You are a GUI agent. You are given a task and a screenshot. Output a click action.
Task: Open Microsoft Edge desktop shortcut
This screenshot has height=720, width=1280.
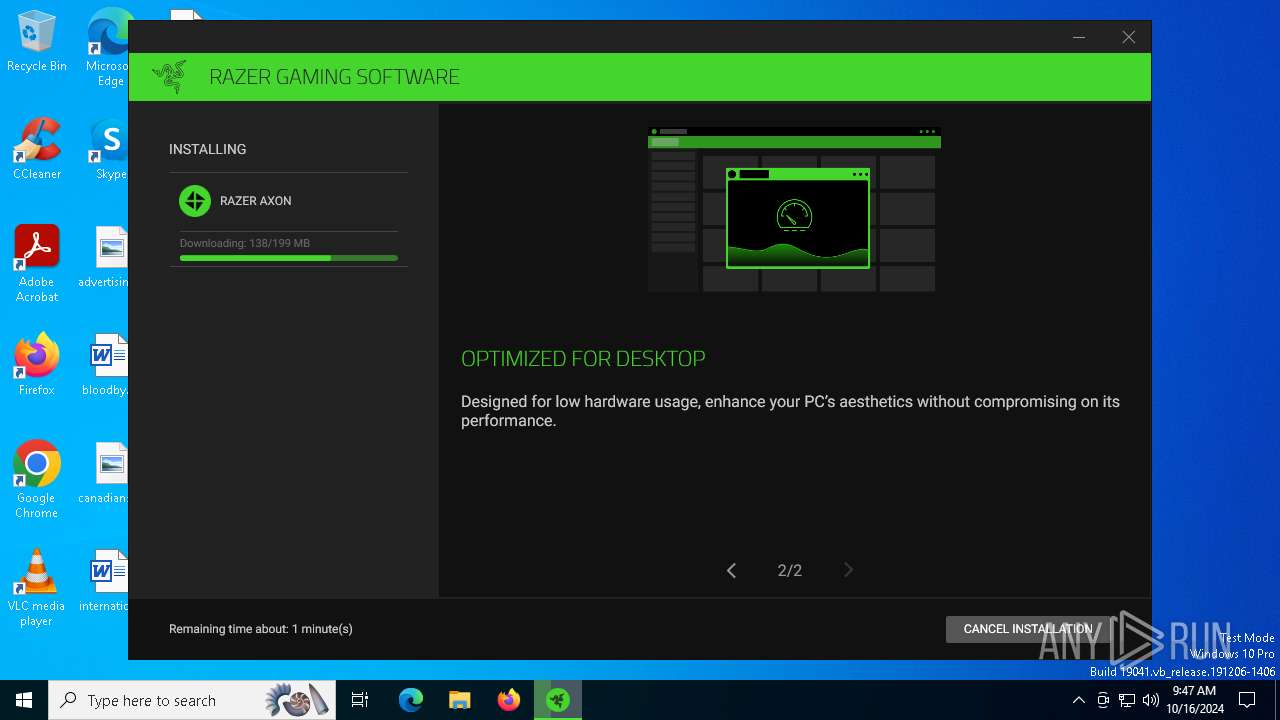tap(108, 48)
